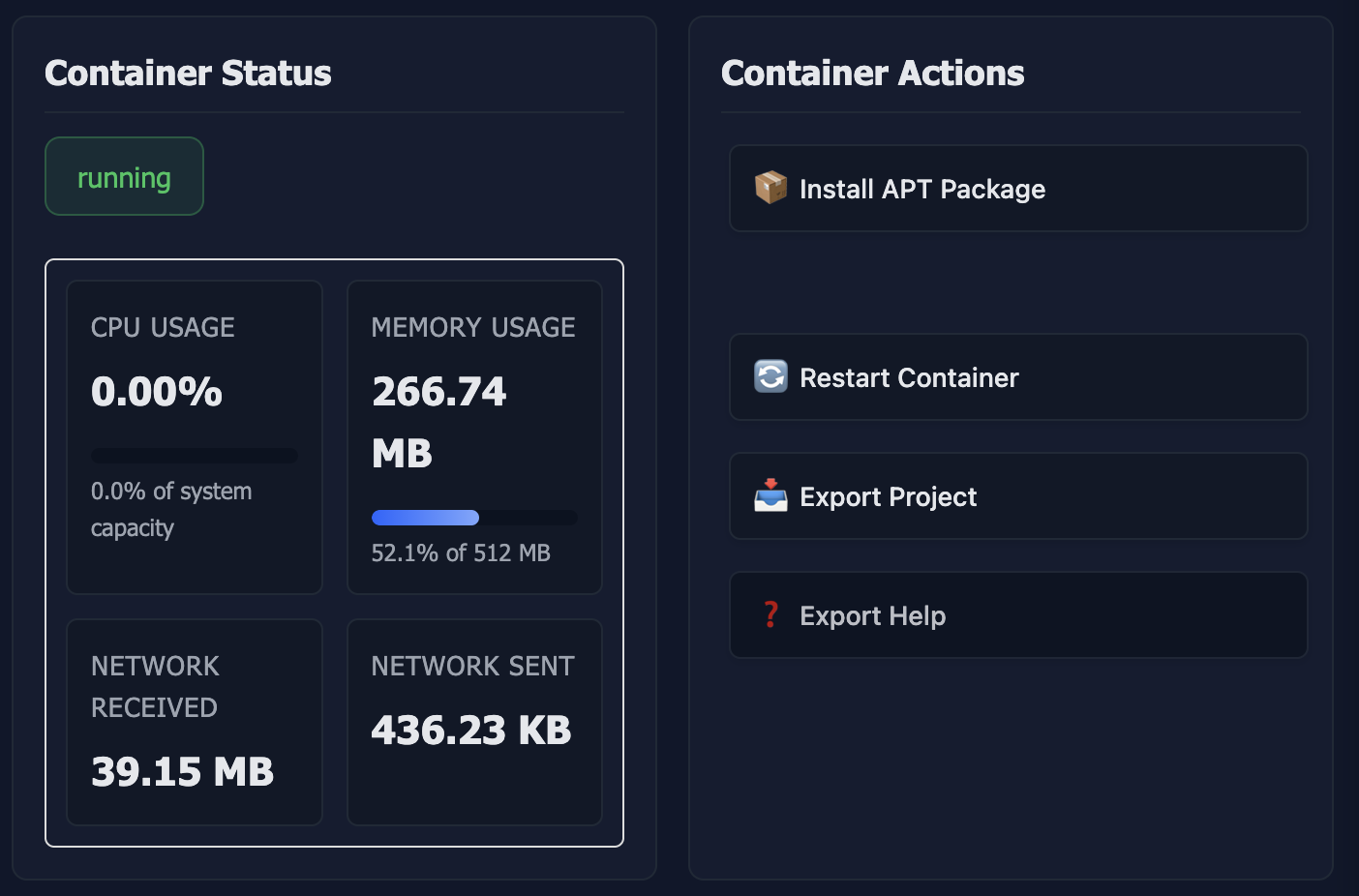Click the NETWORK RECEIVED card
This screenshot has width=1359, height=896.
pos(194,721)
